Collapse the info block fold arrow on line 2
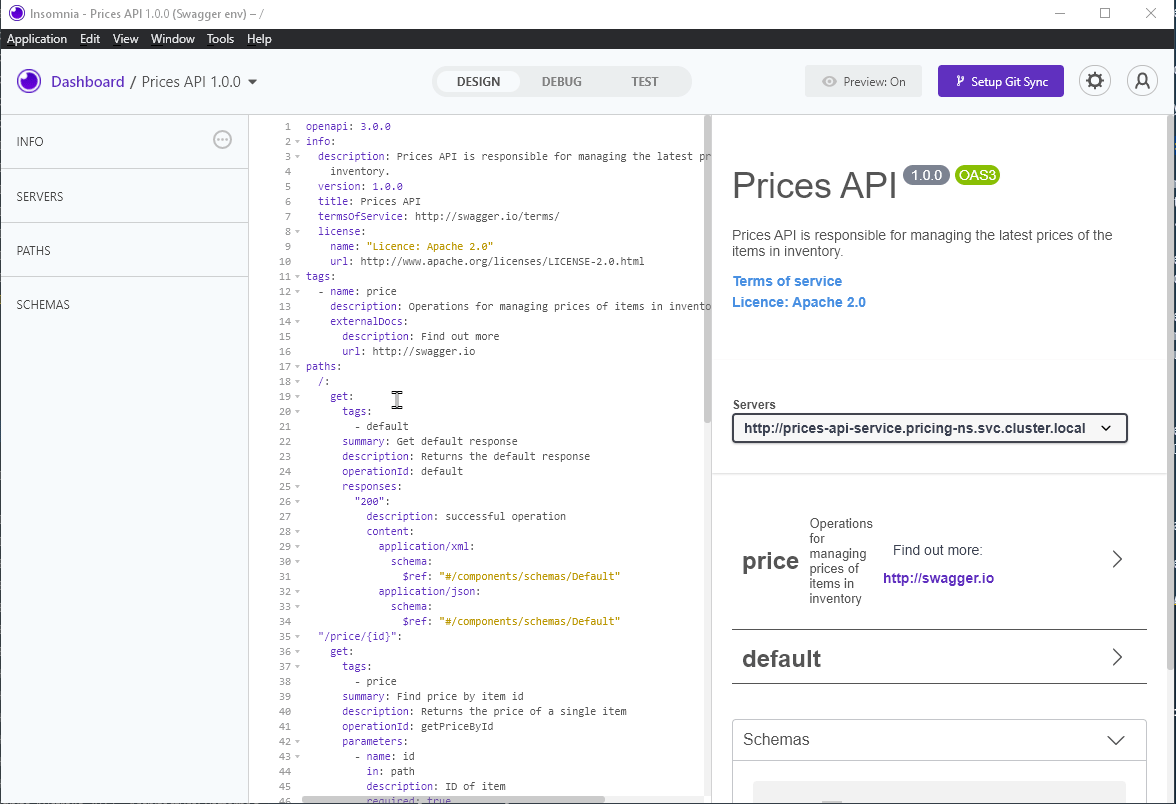 pos(298,142)
